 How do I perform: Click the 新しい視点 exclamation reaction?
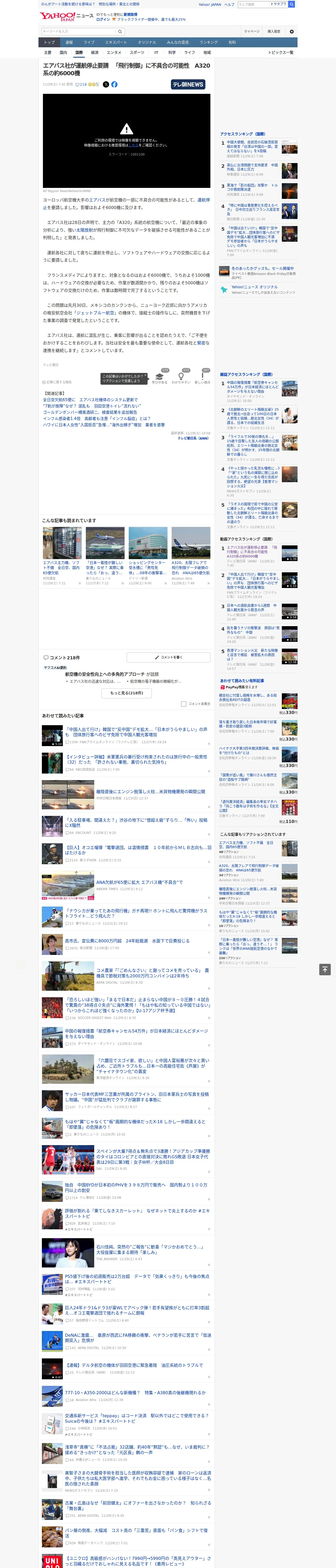203,377
